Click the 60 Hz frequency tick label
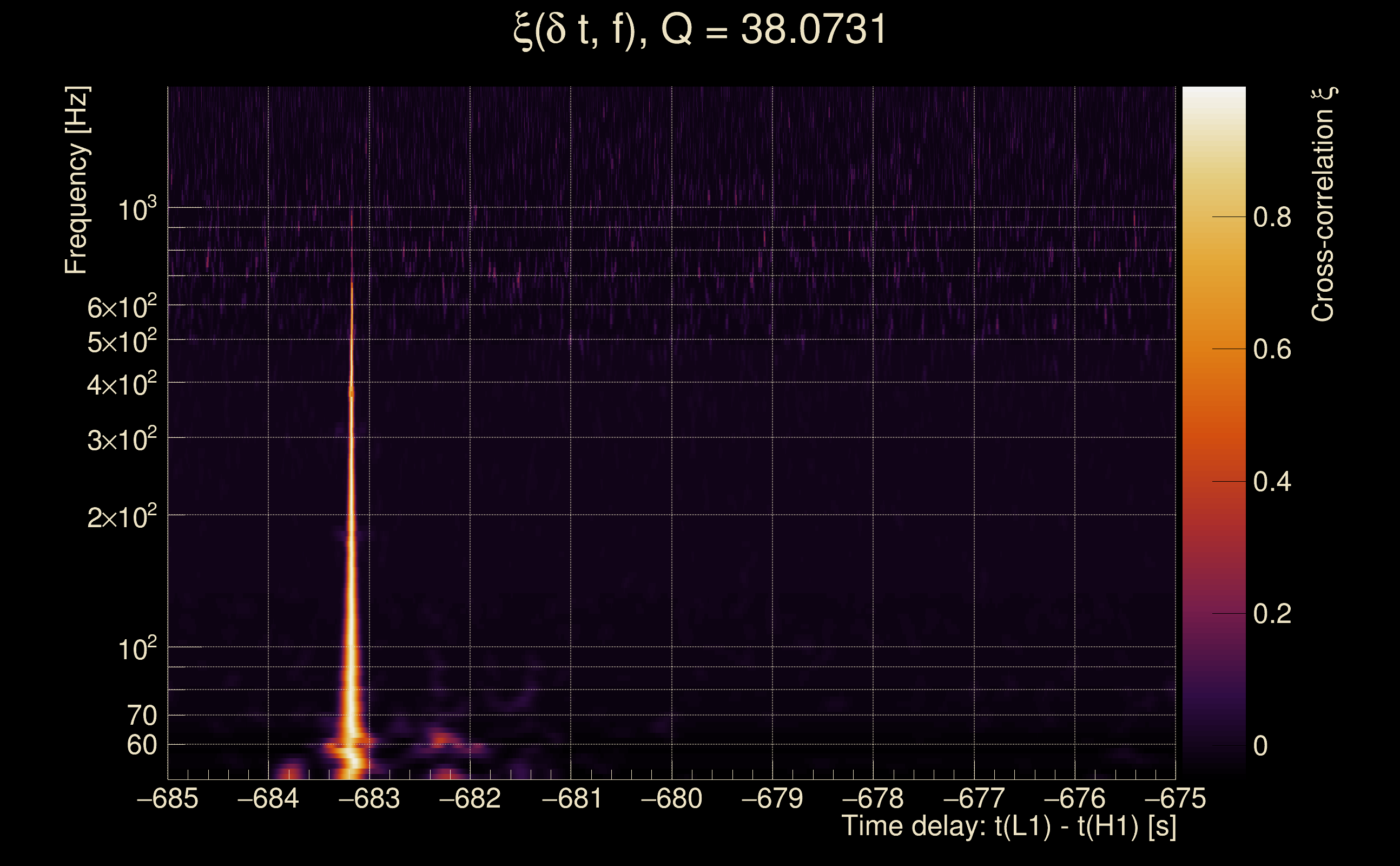 141,745
